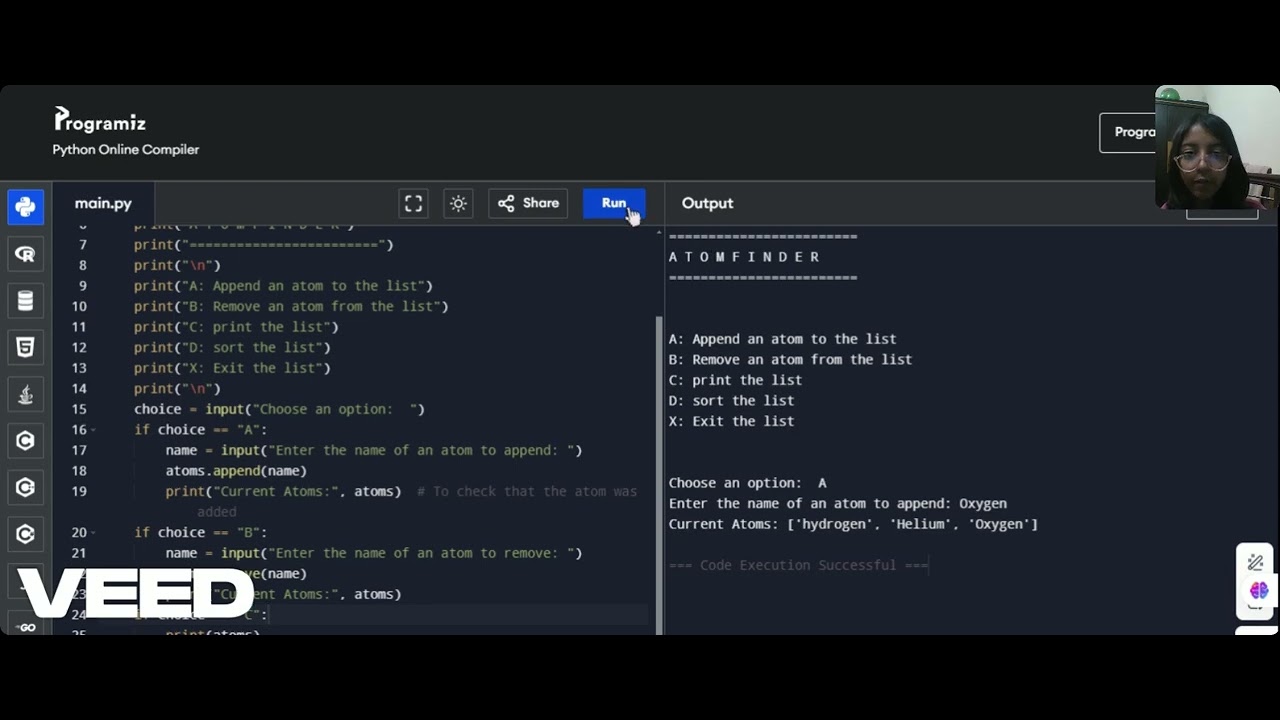Open the HTML5 editor icon
This screenshot has width=1280, height=720.
(26, 347)
